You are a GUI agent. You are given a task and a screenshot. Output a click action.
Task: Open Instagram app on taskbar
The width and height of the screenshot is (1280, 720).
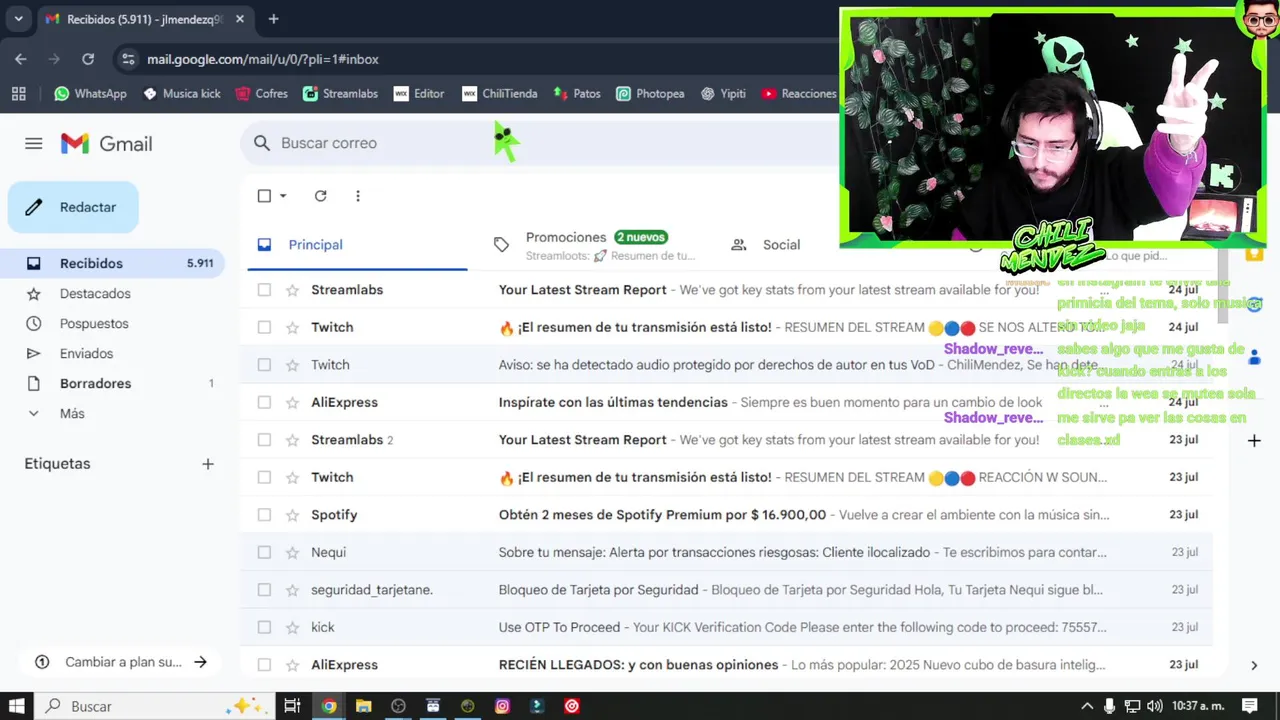point(502,706)
